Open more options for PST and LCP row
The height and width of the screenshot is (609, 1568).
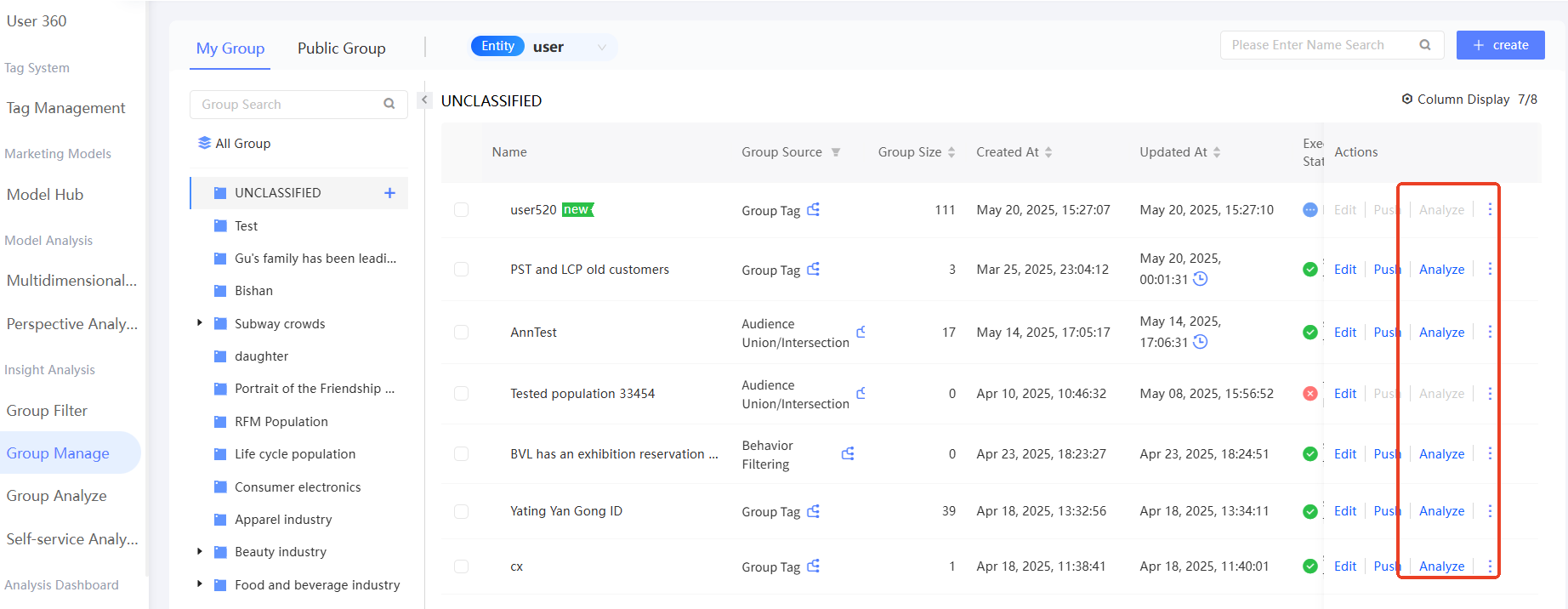1490,269
